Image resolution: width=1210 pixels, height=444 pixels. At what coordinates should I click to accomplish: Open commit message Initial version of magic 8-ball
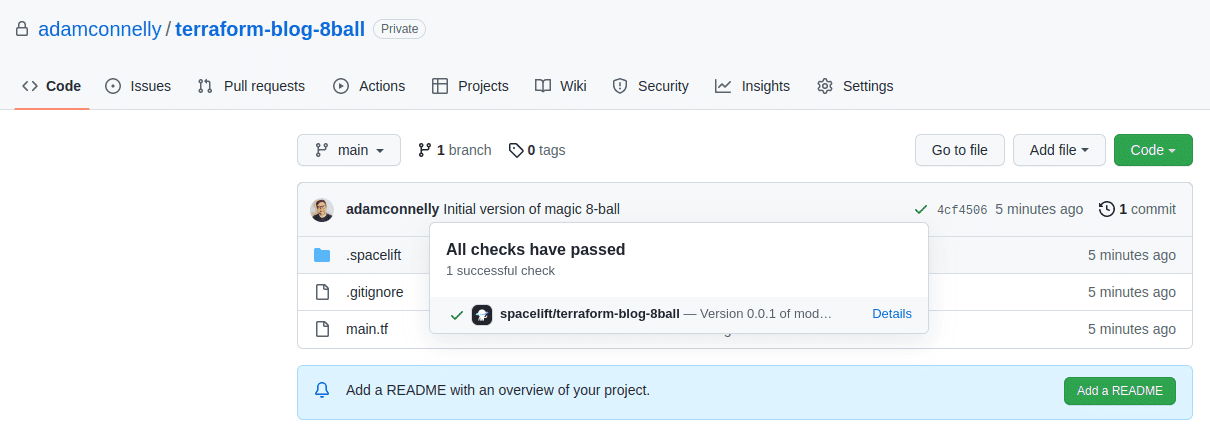(531, 209)
